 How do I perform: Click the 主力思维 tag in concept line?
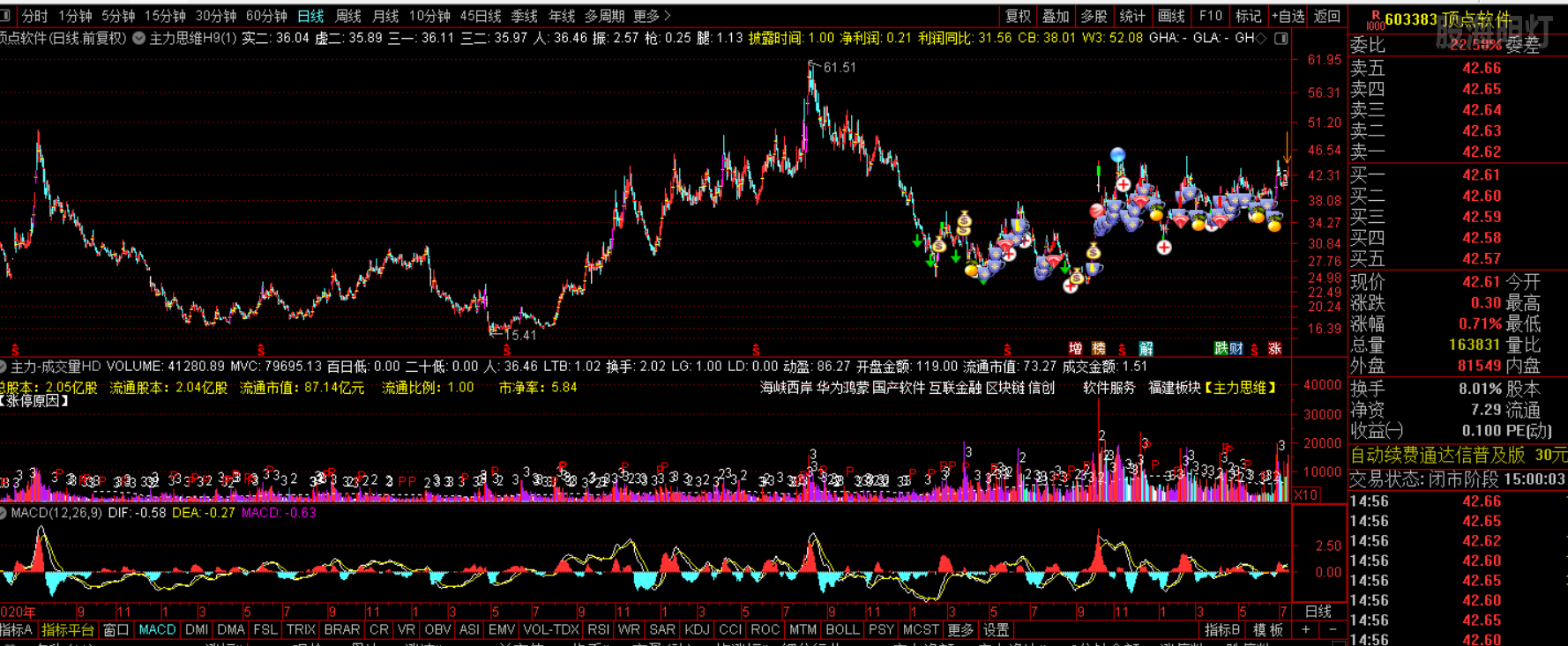[x=1240, y=387]
